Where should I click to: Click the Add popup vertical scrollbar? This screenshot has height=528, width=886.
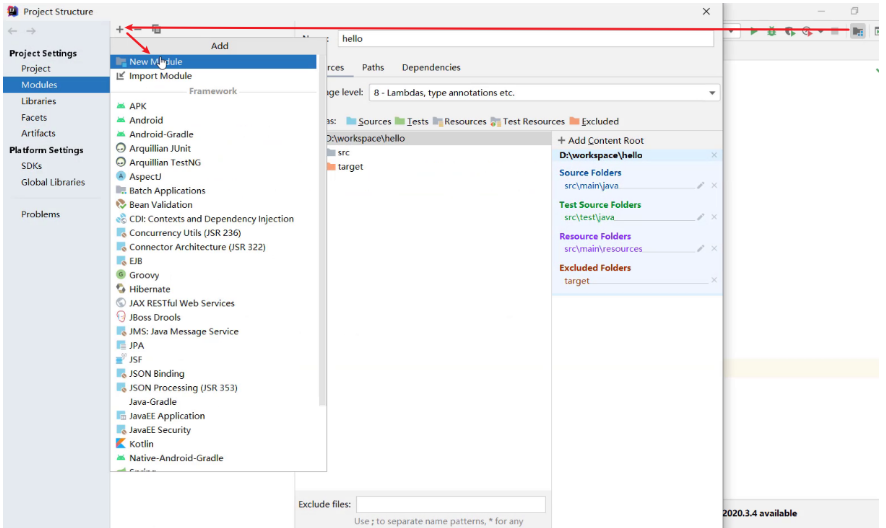point(322,230)
